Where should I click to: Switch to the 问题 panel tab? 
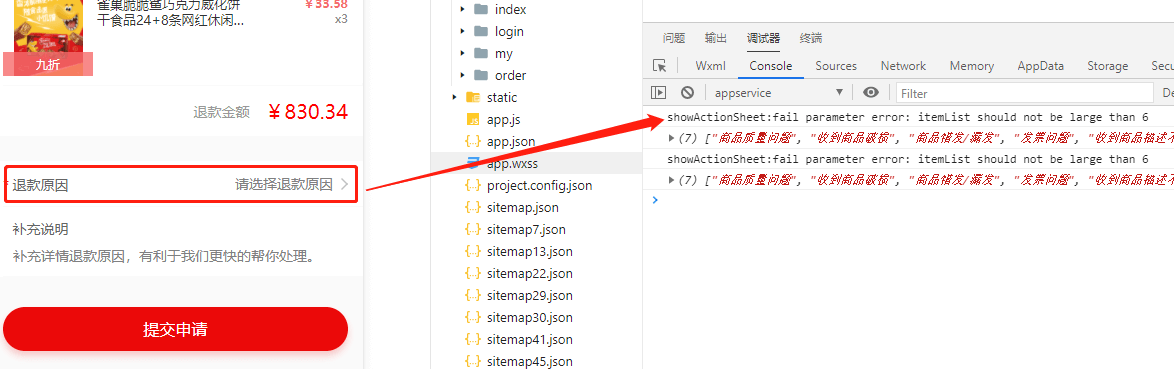pos(674,38)
